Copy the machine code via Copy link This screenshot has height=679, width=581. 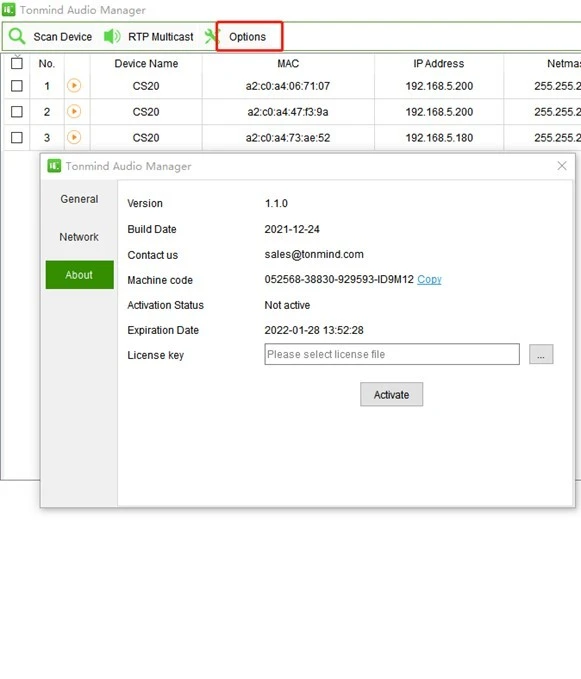429,280
